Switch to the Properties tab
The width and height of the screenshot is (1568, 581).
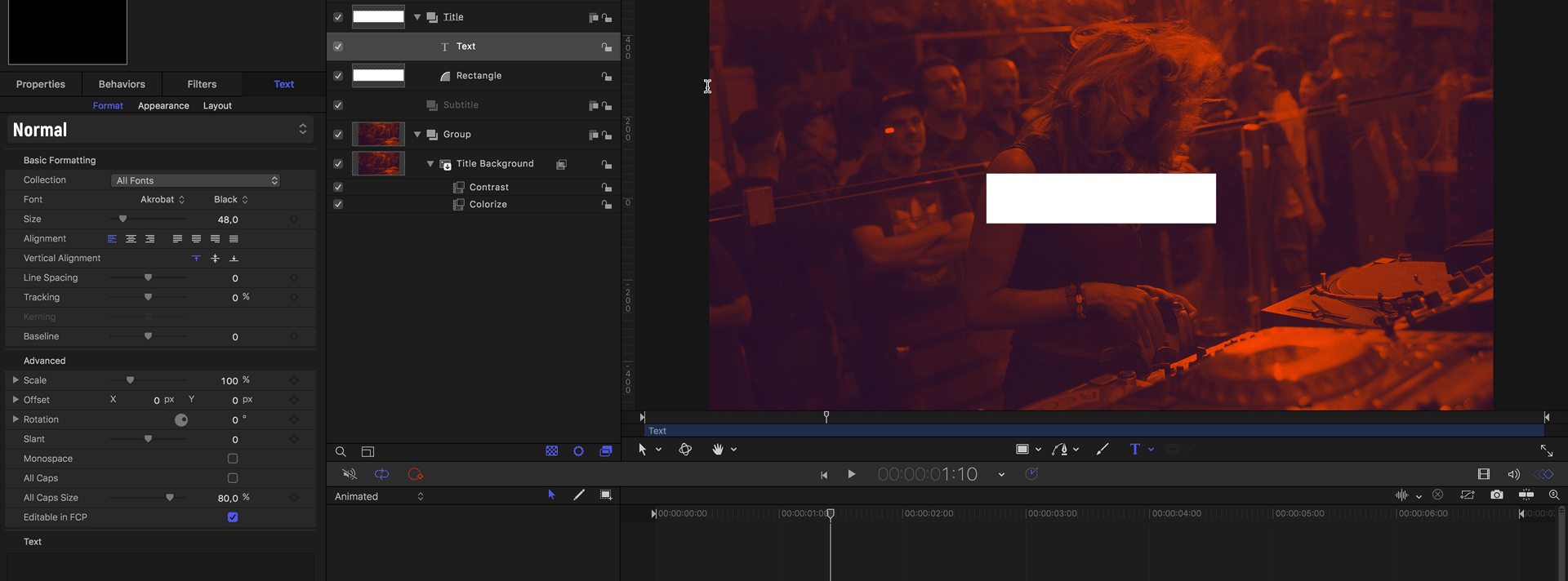pyautogui.click(x=41, y=84)
